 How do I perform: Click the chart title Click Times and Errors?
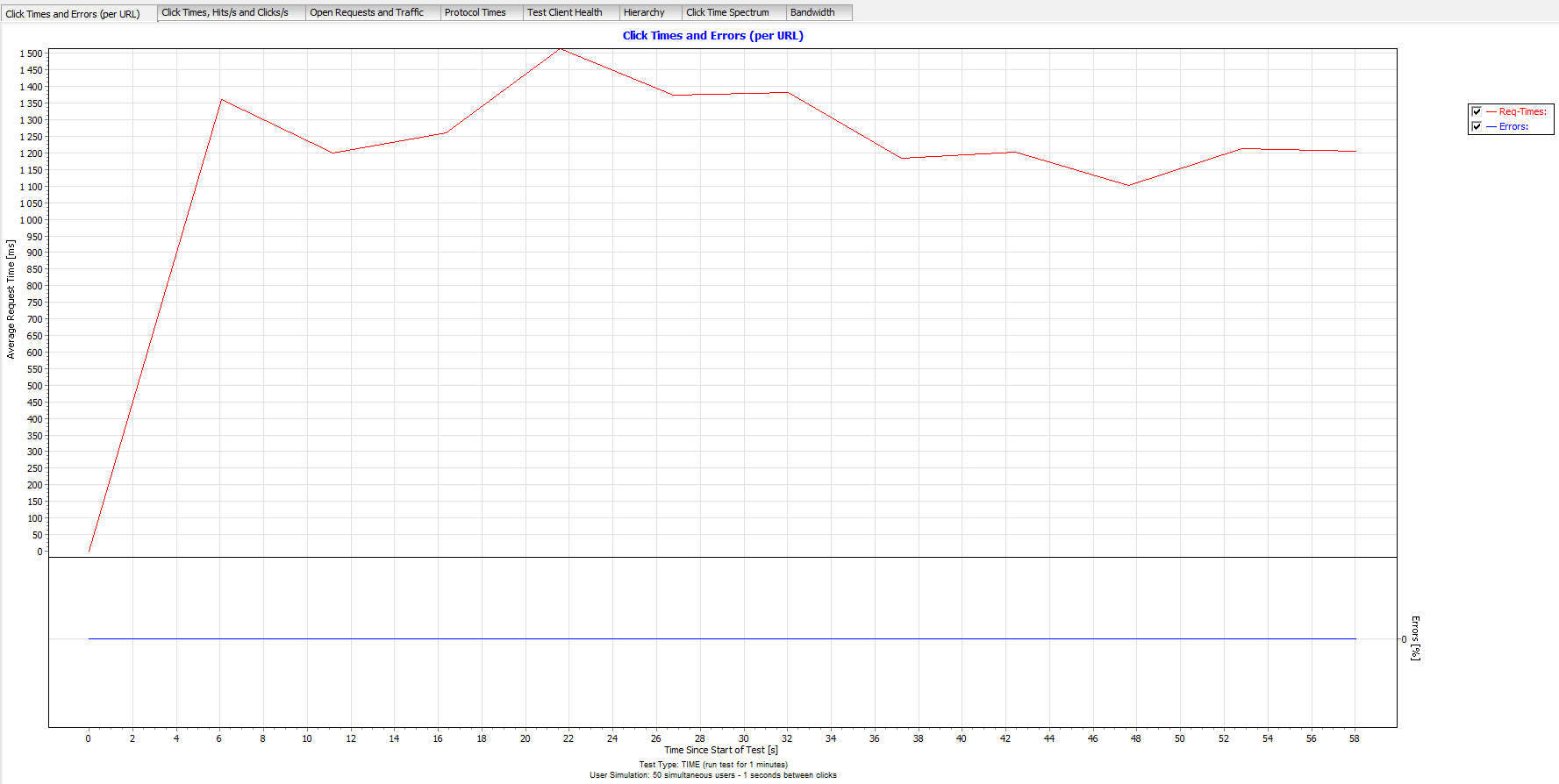[712, 36]
